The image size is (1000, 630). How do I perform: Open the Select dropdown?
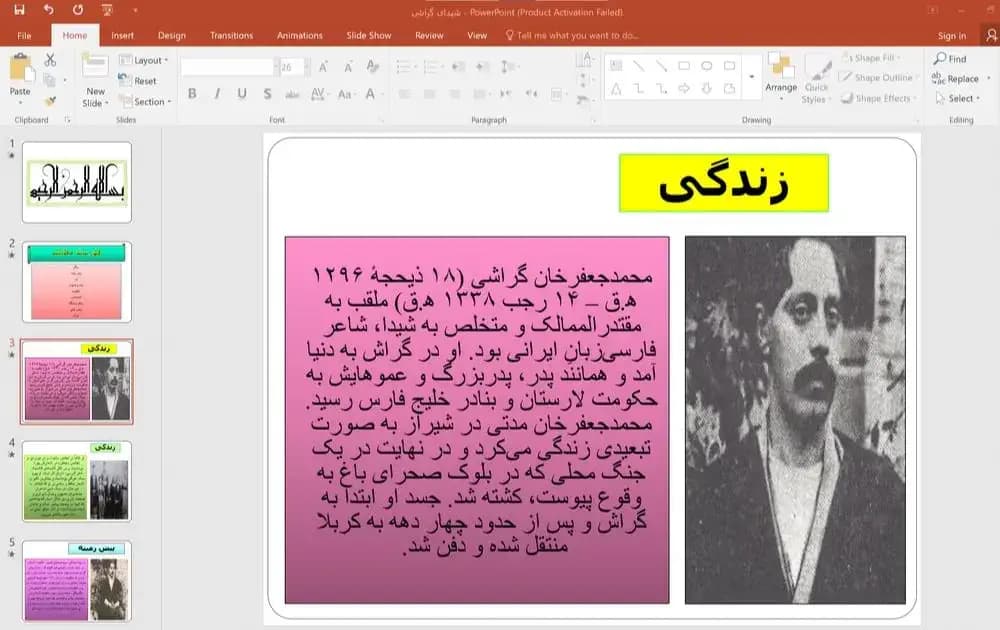point(958,98)
